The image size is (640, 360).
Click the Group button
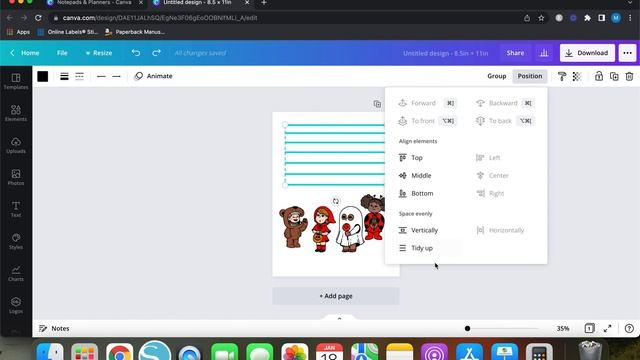[x=497, y=76]
